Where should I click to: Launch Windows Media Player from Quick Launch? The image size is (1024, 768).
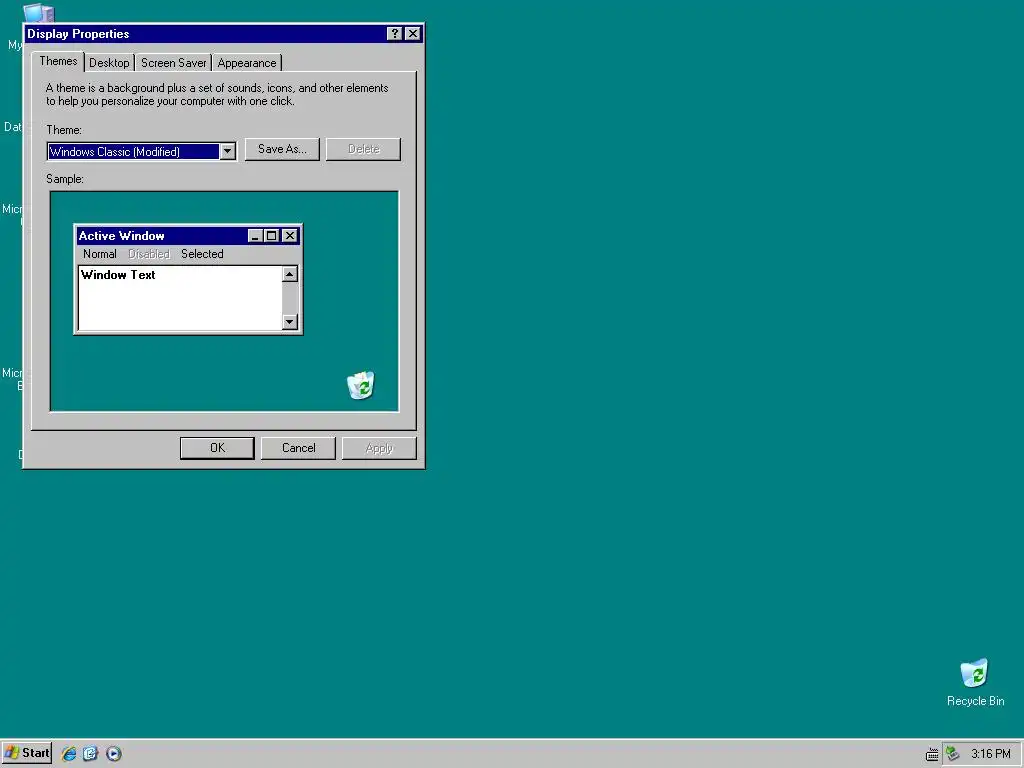click(x=113, y=754)
